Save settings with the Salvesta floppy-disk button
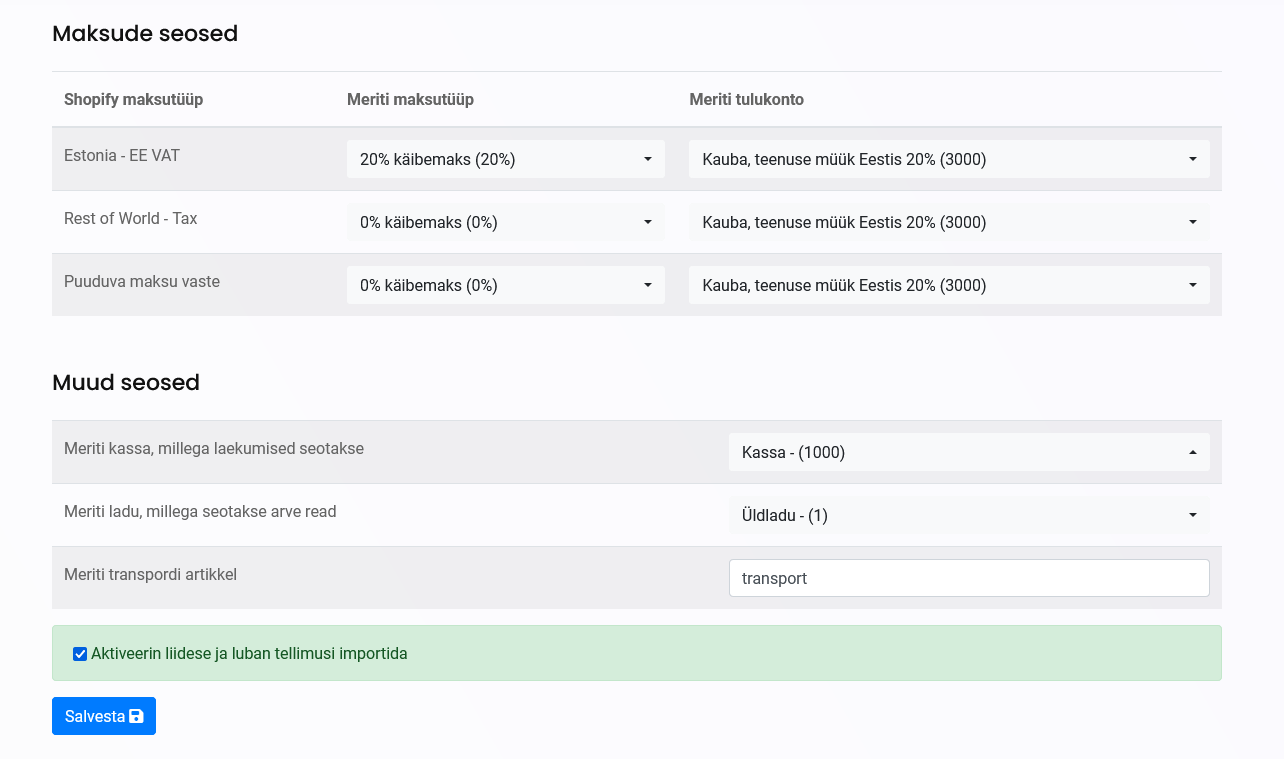The image size is (1284, 759). tap(104, 716)
